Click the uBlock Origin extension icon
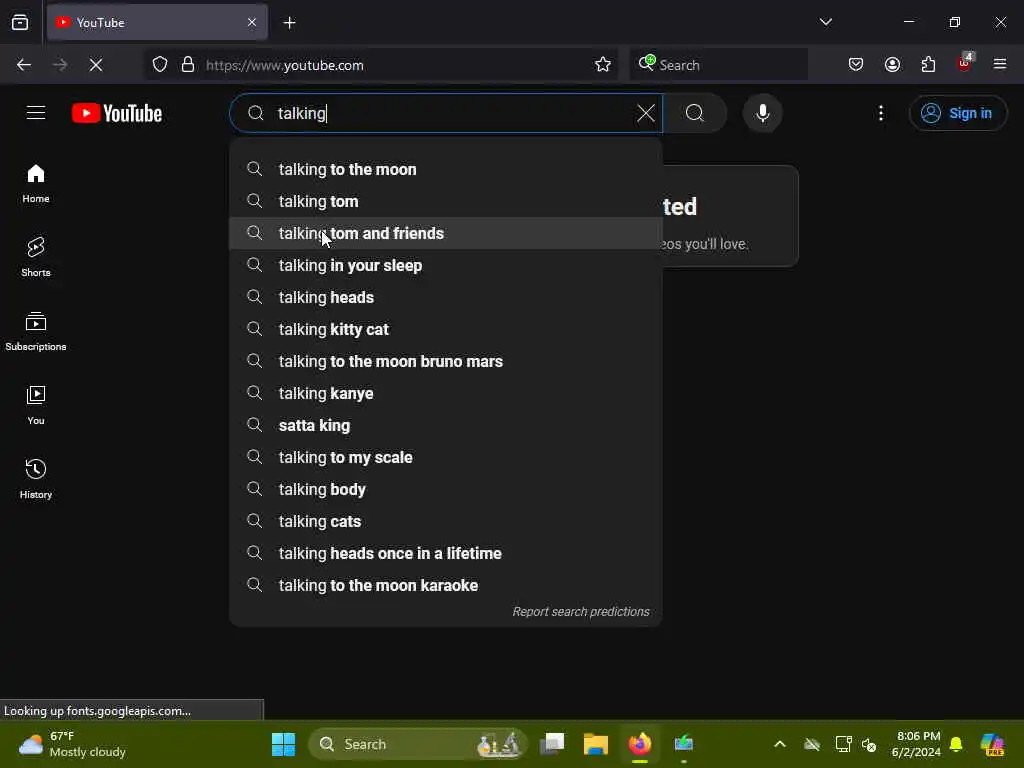This screenshot has height=768, width=1024. point(965,63)
